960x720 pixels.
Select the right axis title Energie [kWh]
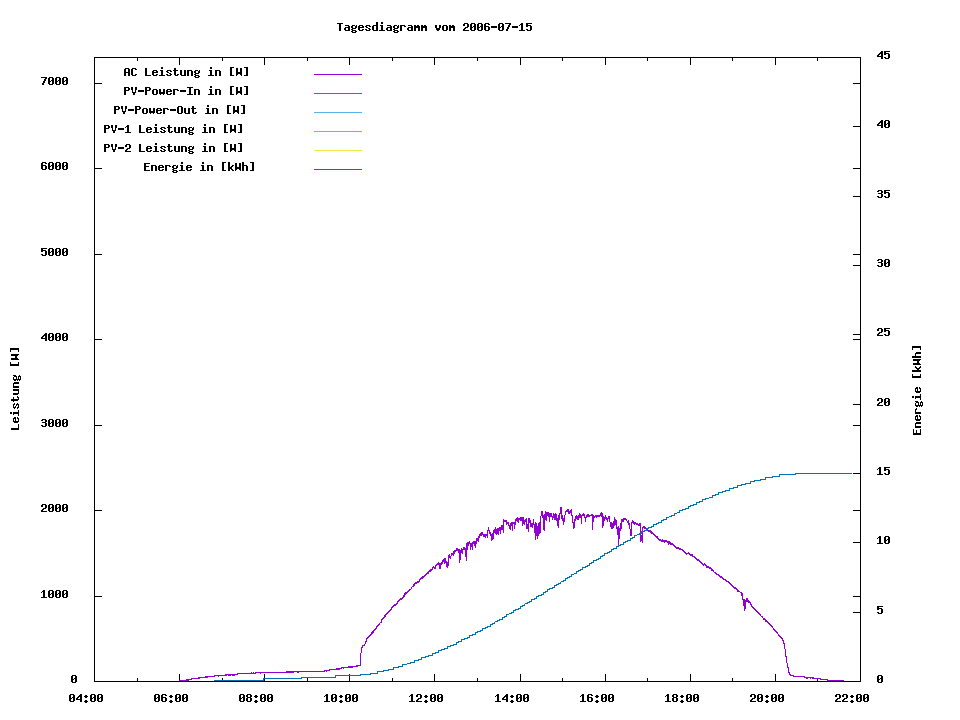click(917, 390)
